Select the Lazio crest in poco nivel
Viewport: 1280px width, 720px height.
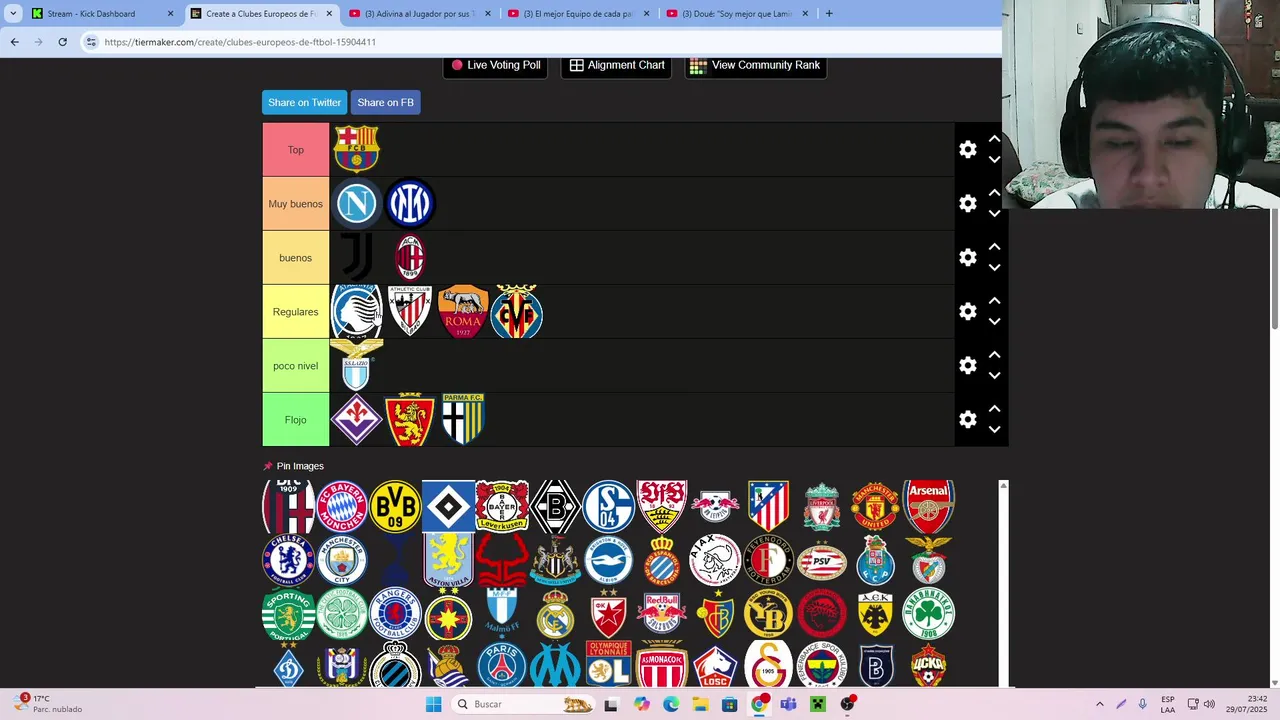[x=356, y=365]
